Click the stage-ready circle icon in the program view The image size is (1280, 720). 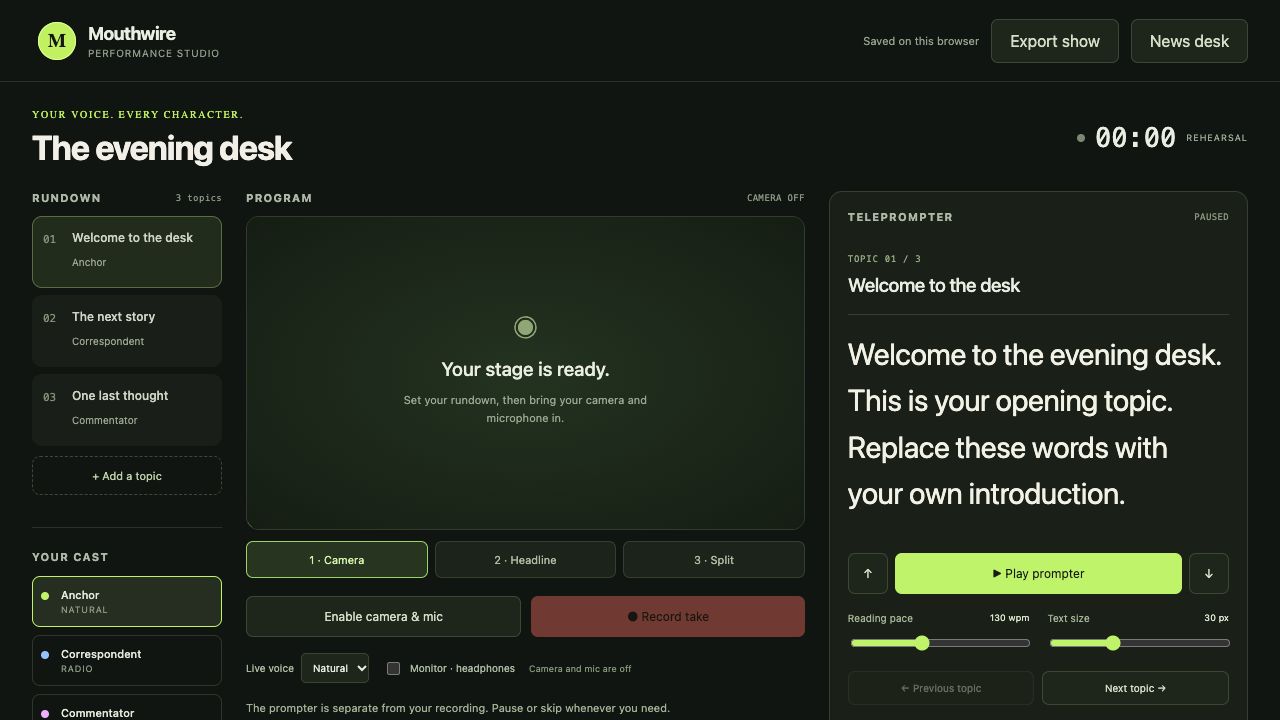pos(525,327)
